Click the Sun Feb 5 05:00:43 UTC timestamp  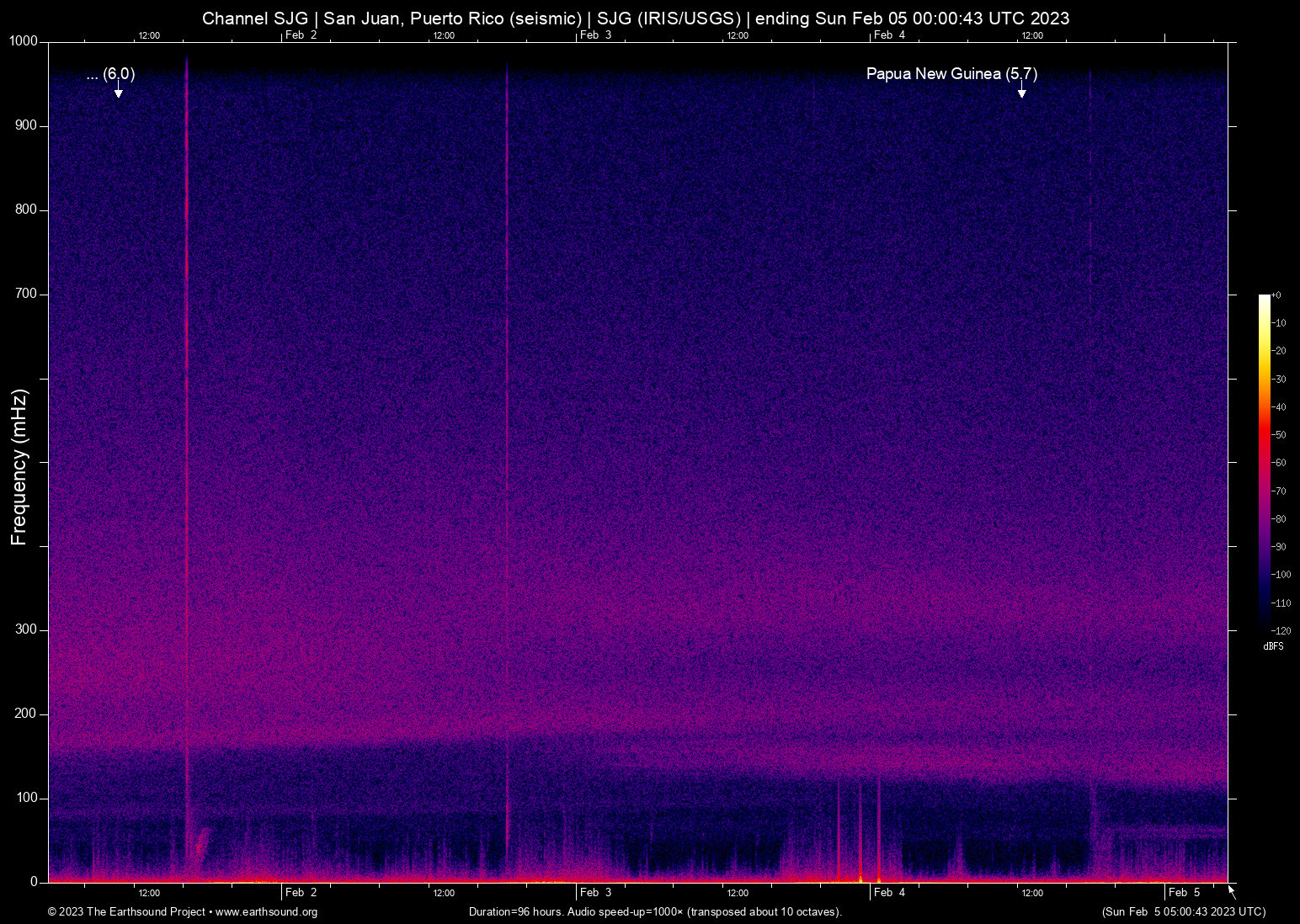coord(1182,911)
